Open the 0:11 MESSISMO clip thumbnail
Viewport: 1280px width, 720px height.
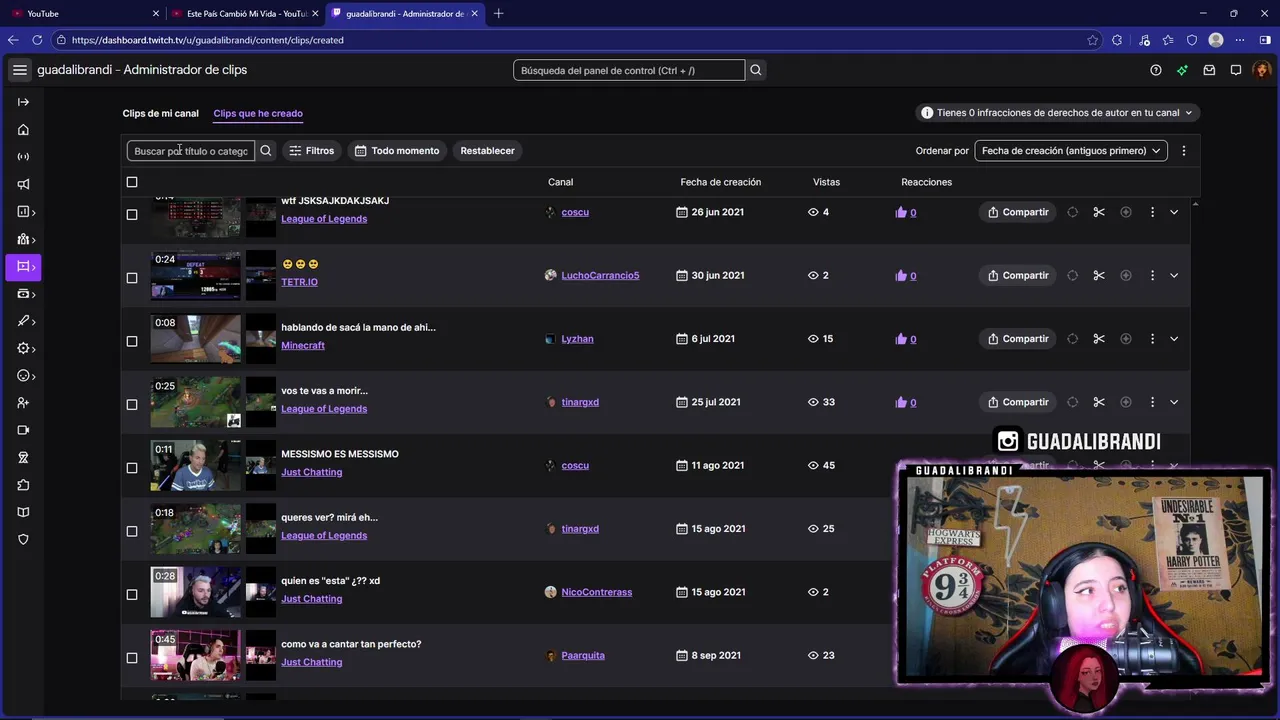point(196,466)
